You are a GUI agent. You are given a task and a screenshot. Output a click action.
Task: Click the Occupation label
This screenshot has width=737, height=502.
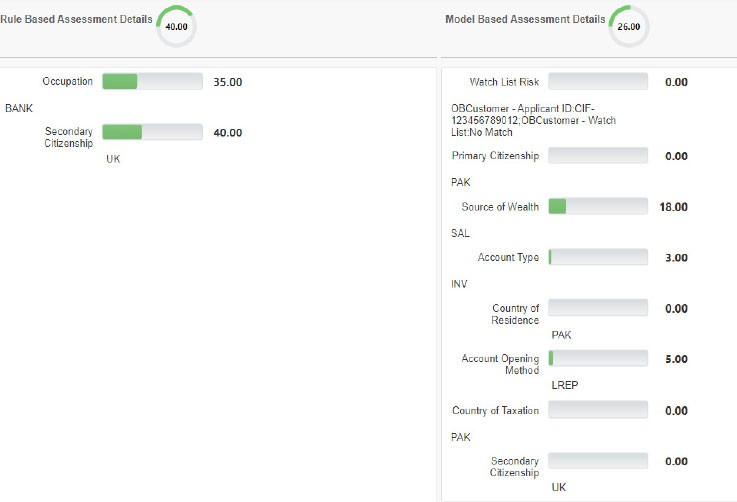pos(68,81)
